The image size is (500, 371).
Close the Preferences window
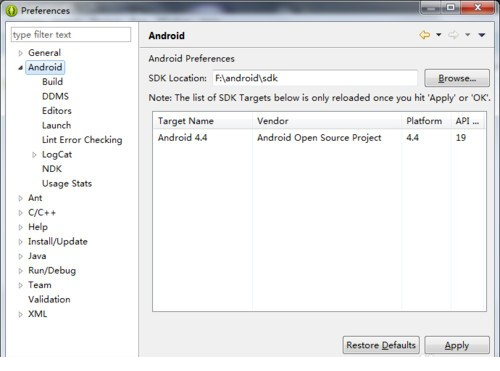[x=477, y=8]
